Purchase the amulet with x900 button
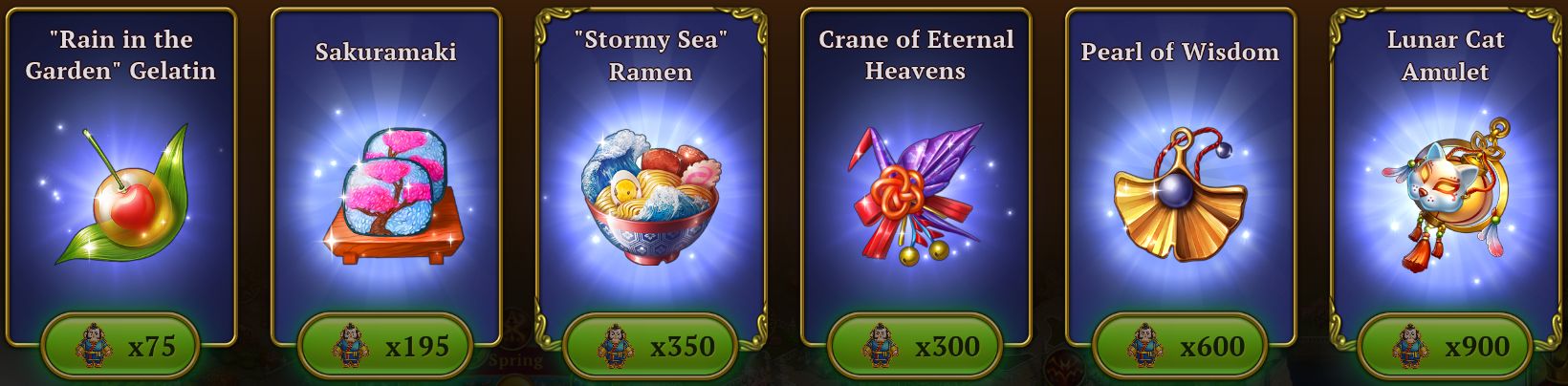This screenshot has width=1568, height=386. point(1445,345)
